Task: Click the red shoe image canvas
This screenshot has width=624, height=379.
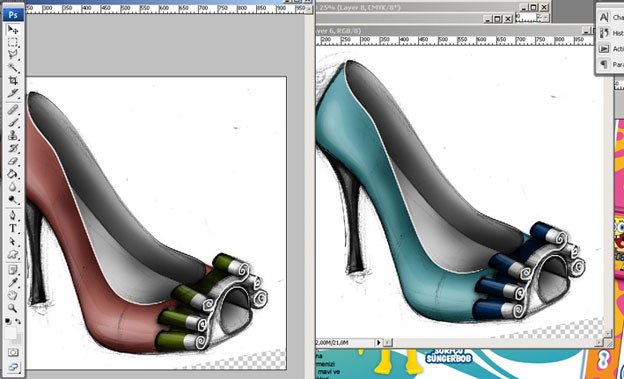Action: [x=156, y=223]
